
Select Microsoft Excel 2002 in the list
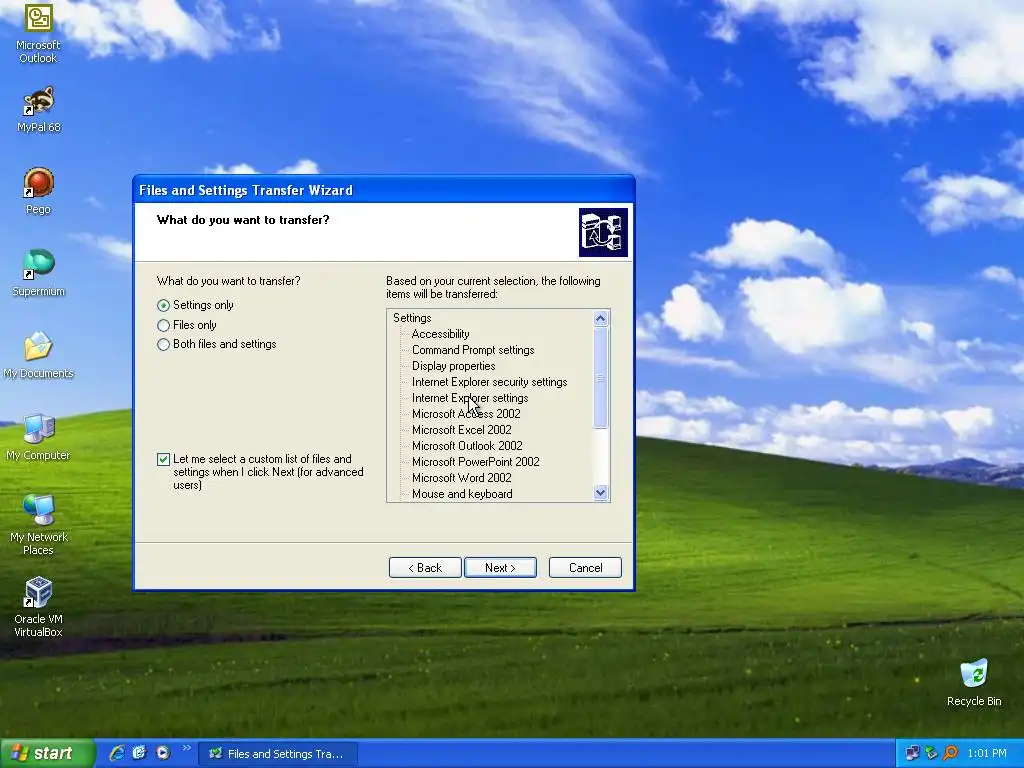[461, 430]
